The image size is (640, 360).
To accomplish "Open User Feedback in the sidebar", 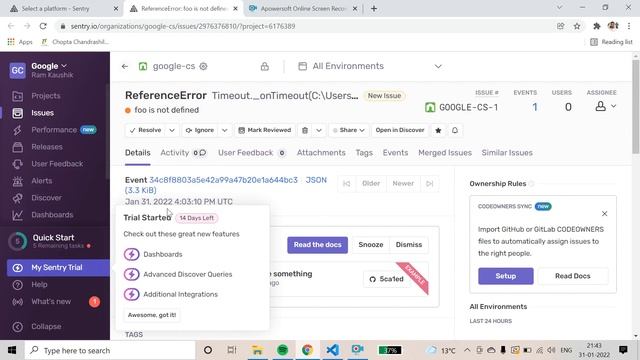I will click(x=57, y=164).
